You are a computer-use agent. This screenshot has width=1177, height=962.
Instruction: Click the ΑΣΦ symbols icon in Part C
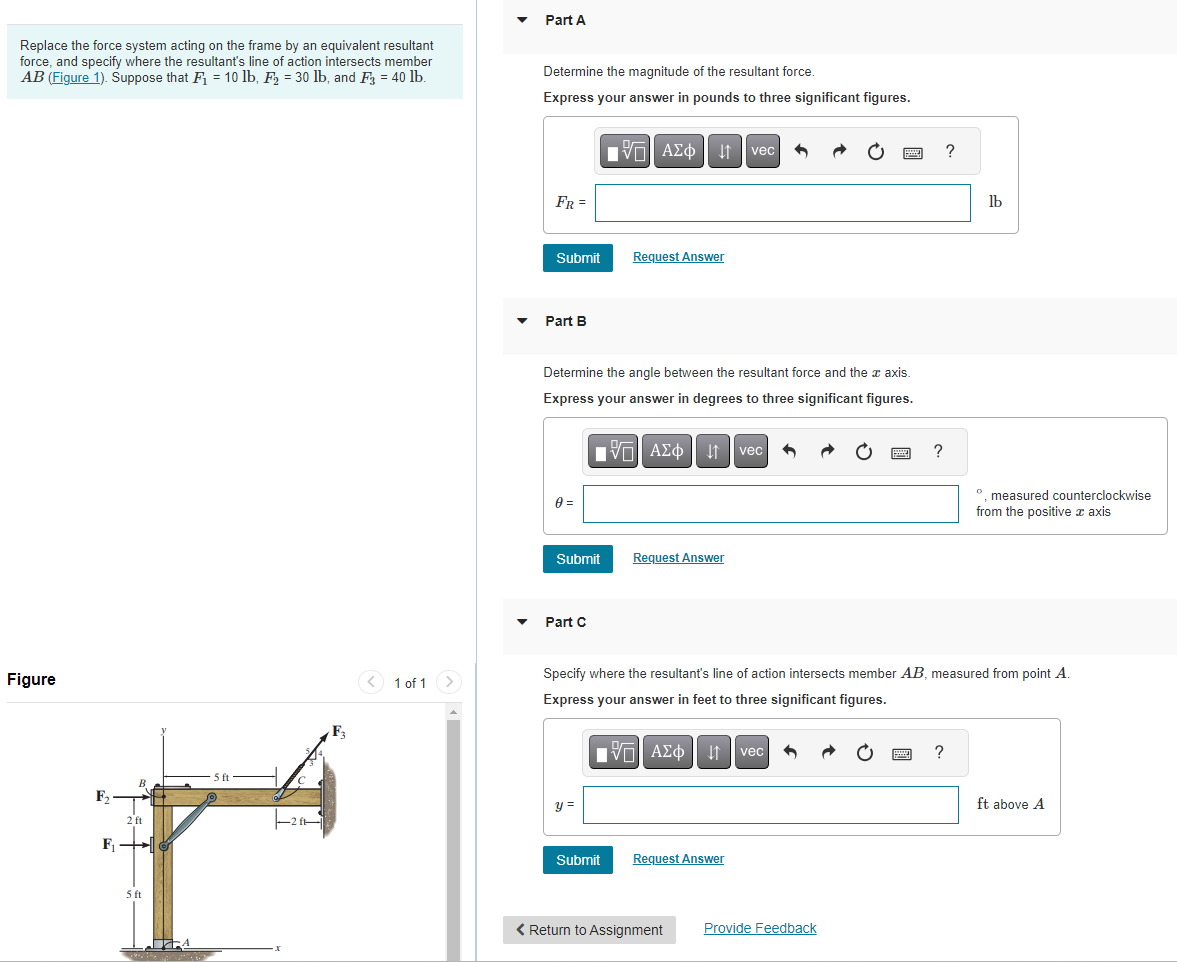667,751
